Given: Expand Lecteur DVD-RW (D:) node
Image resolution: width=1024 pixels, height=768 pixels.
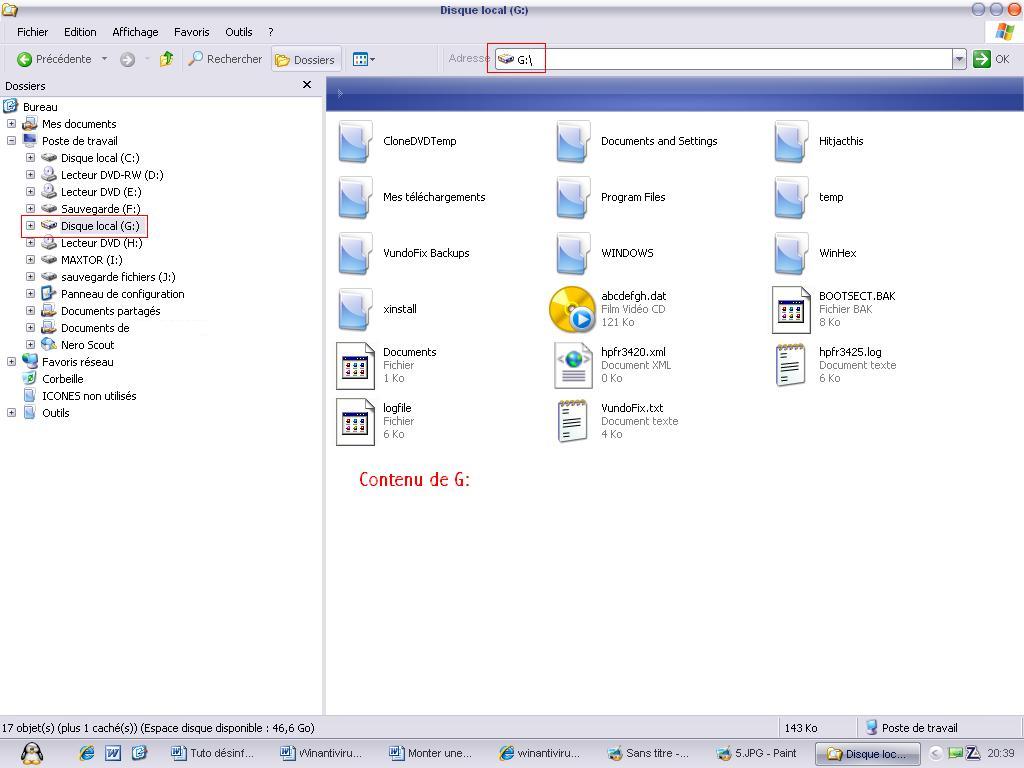Looking at the screenshot, I should (x=30, y=175).
